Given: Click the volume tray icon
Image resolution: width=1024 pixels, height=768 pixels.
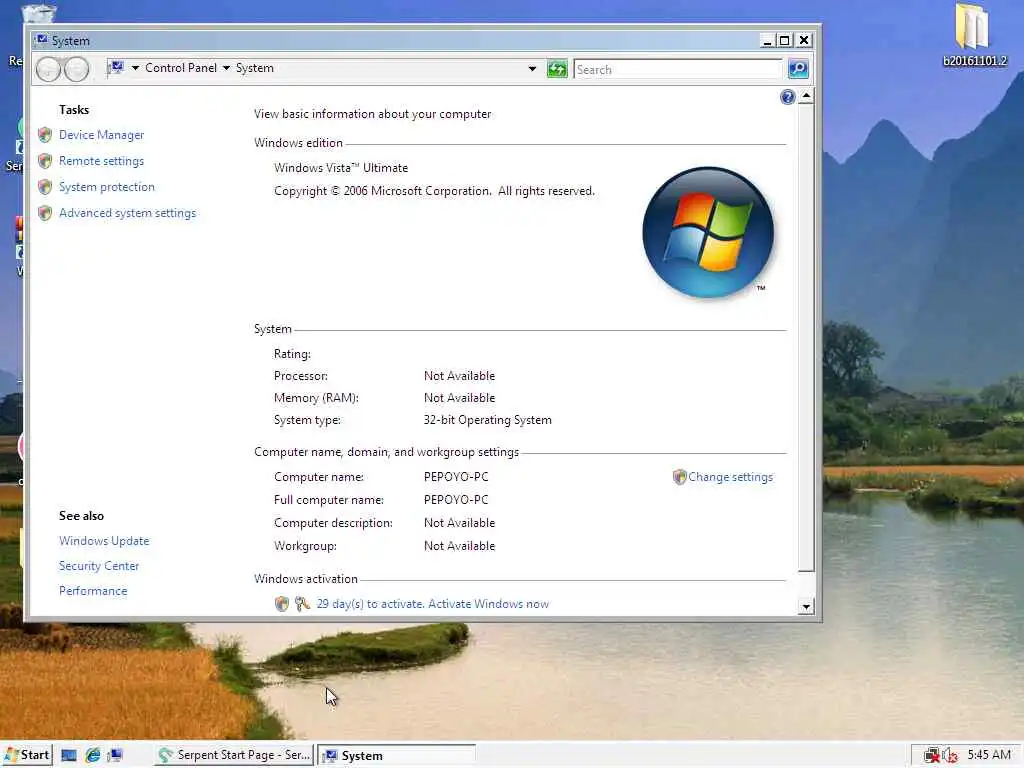Looking at the screenshot, I should [x=950, y=756].
